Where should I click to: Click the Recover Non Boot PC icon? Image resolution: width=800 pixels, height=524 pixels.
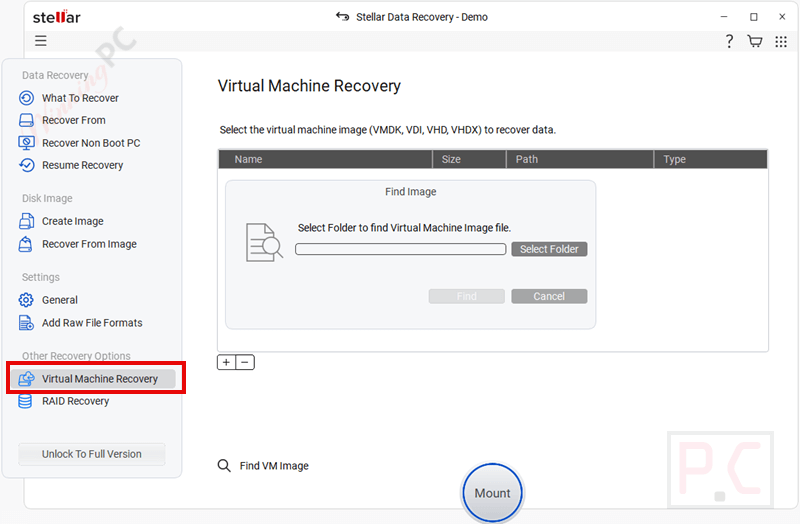(x=27, y=143)
